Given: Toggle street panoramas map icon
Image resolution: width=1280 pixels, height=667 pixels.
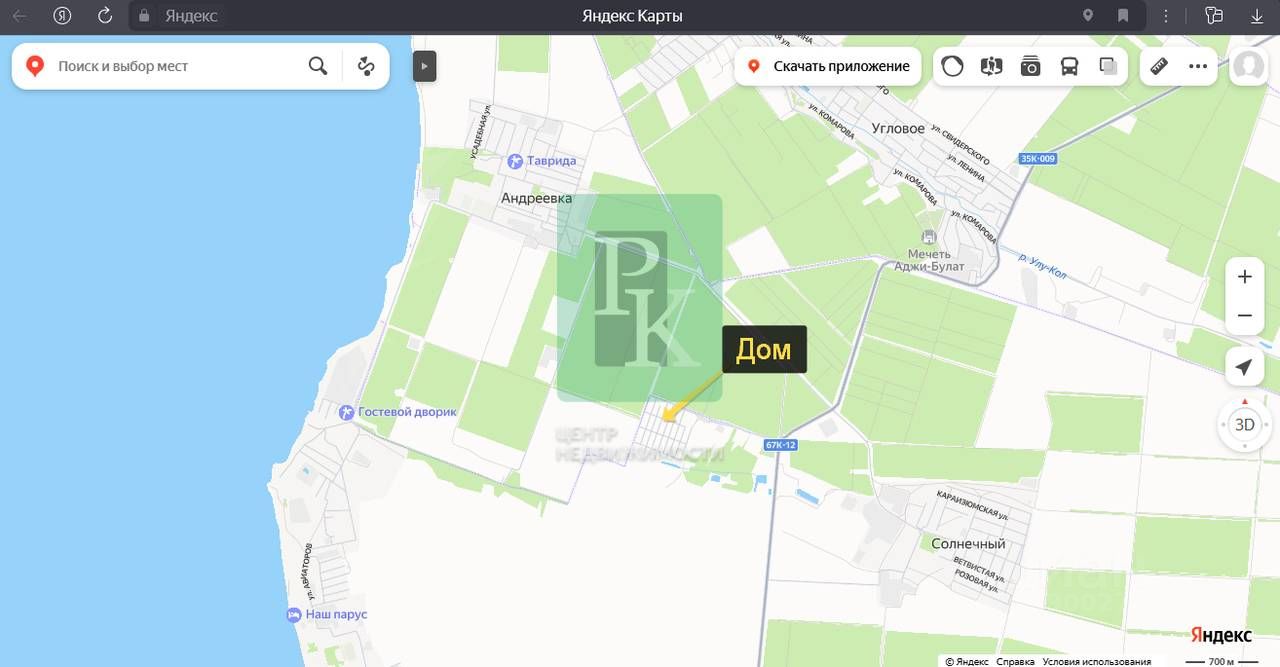Looking at the screenshot, I should tap(992, 66).
